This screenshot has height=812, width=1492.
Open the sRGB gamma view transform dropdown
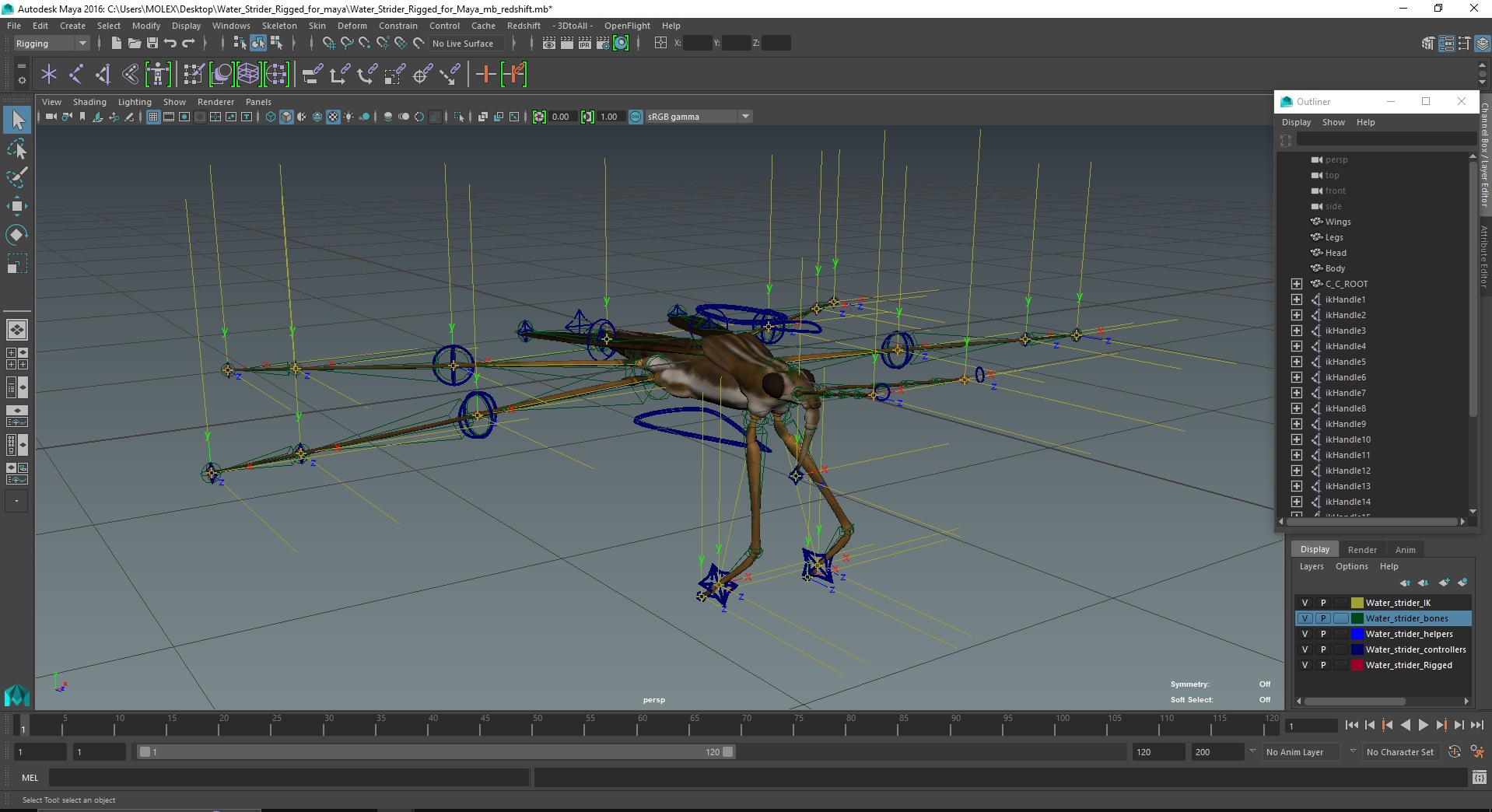point(745,117)
